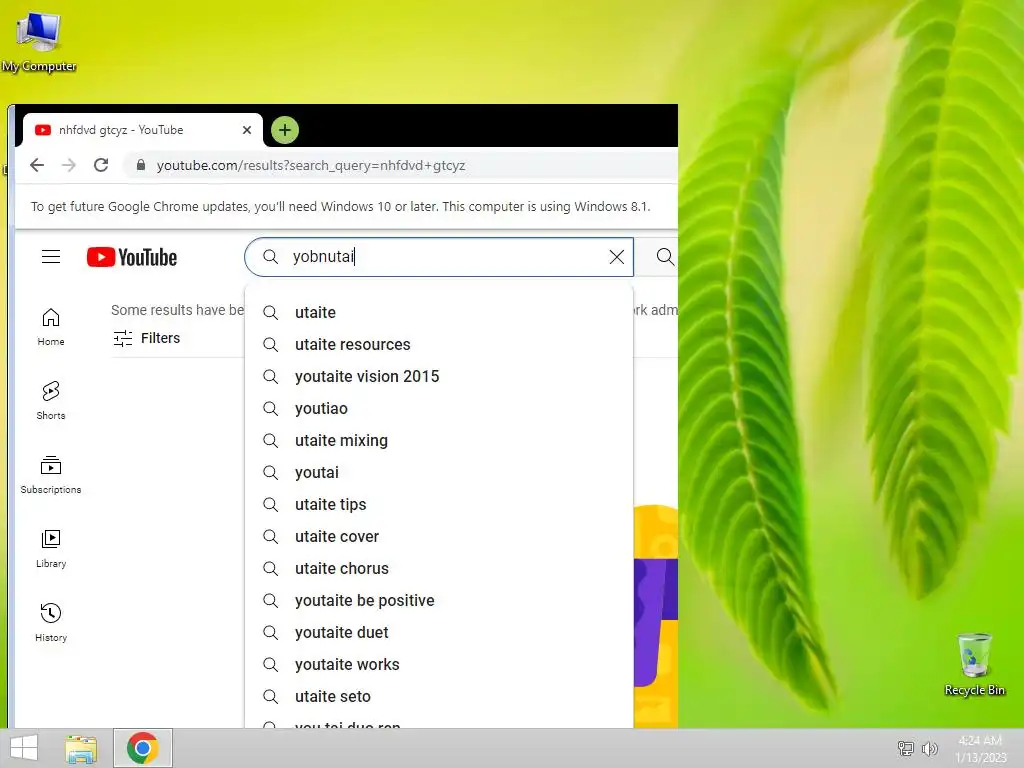1024x768 pixels.
Task: Choose suggestion 'utaite mixing'
Action: point(439,440)
